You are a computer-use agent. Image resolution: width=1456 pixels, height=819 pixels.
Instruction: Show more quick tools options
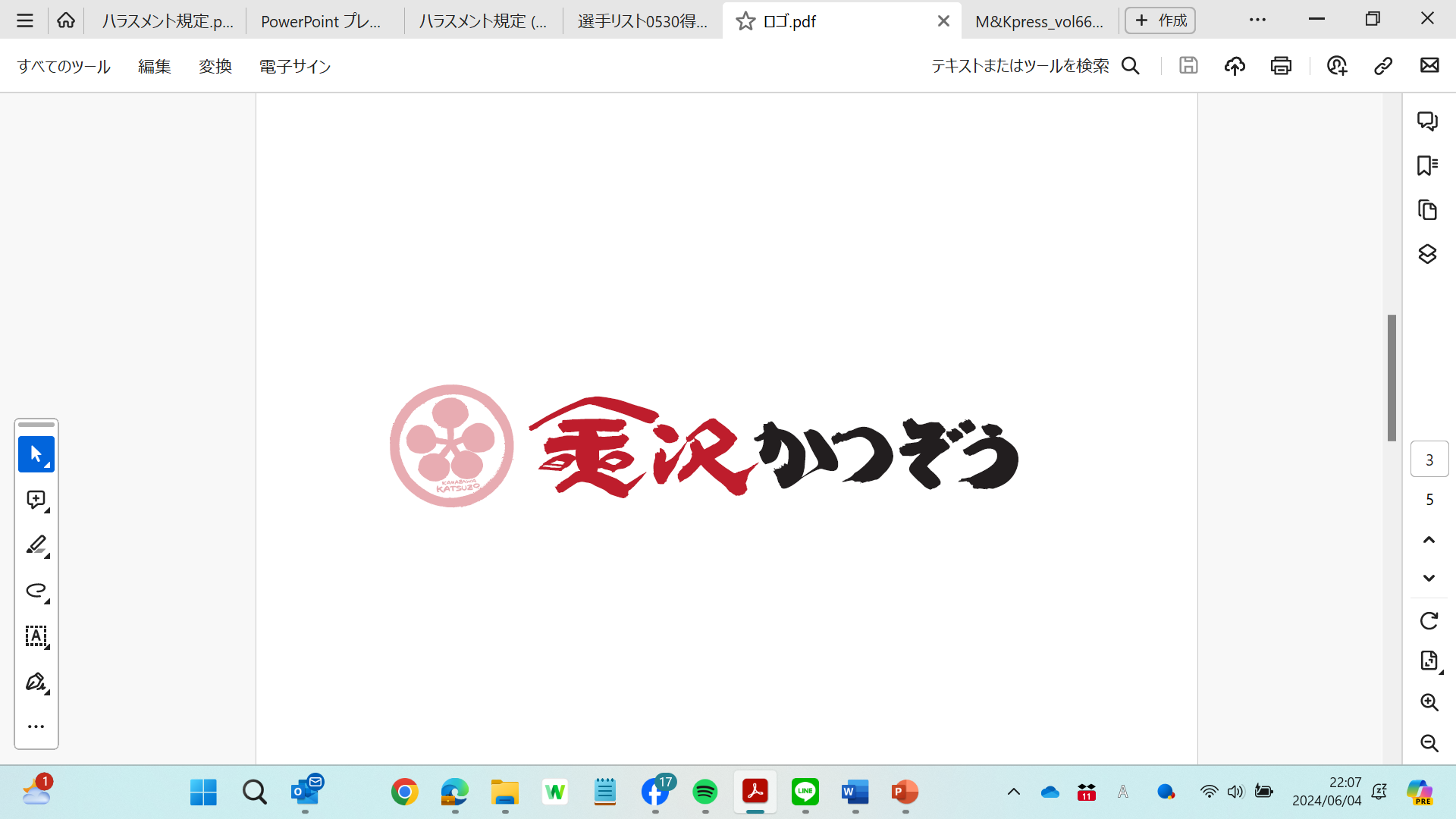[x=36, y=726]
